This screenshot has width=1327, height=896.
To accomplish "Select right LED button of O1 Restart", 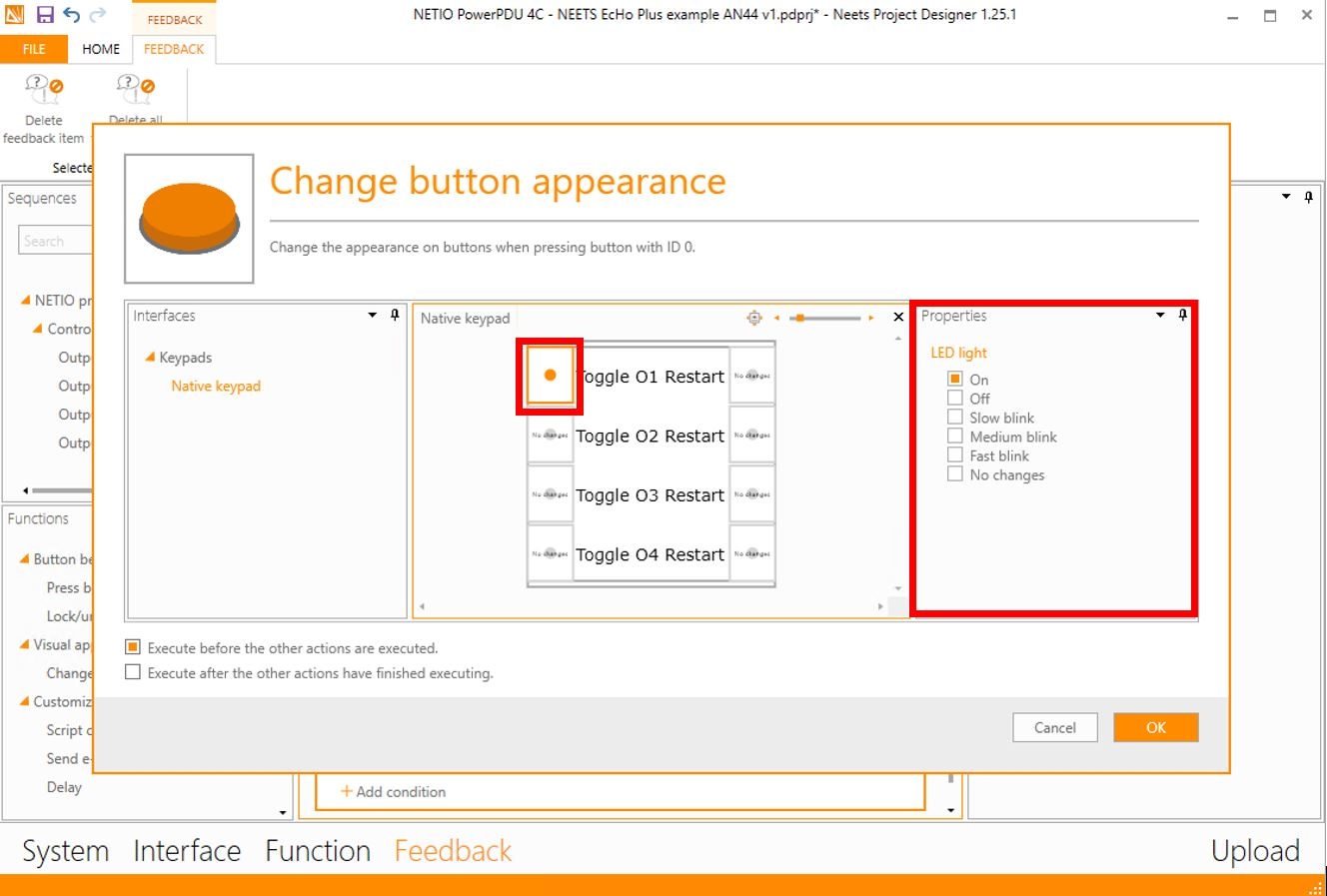I will point(752,376).
